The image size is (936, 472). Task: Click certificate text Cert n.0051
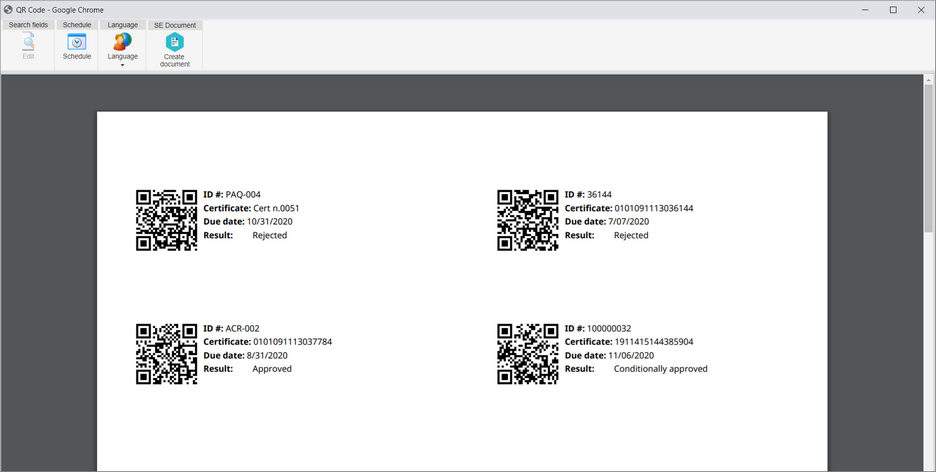tap(276, 208)
